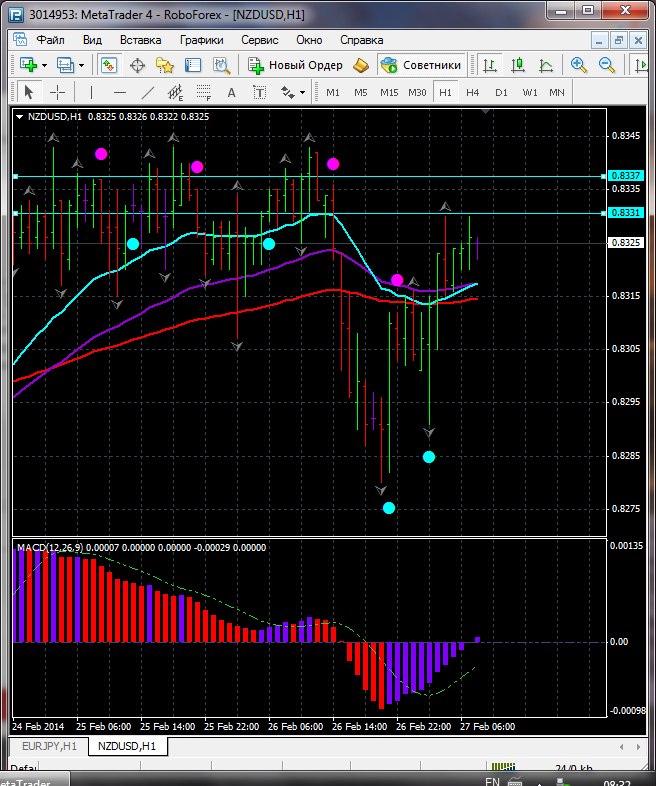The height and width of the screenshot is (786, 656).
Task: Switch to candlestick chart display
Action: (x=518, y=66)
